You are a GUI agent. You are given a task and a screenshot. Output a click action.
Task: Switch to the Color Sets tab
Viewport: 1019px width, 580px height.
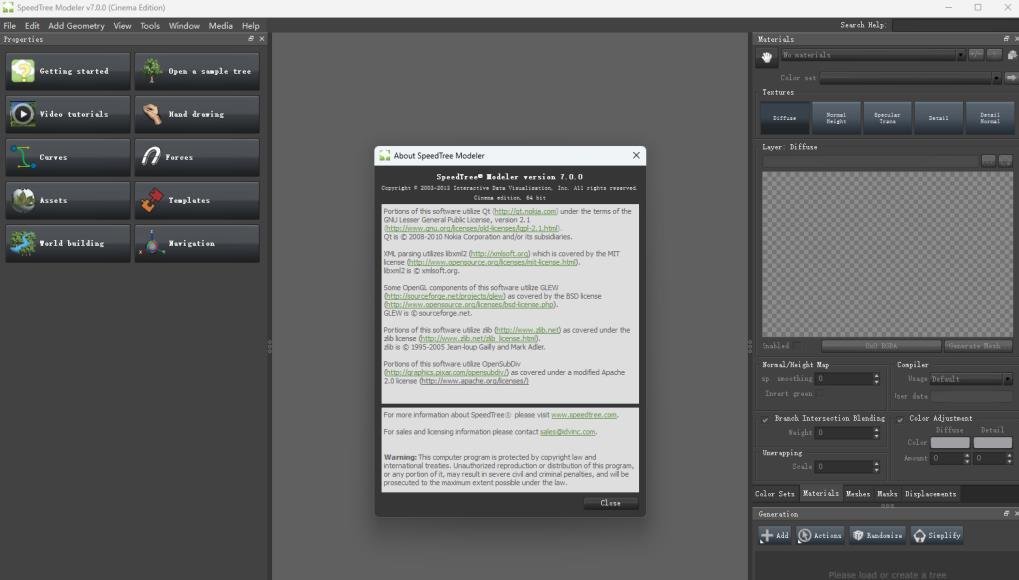[x=775, y=494]
